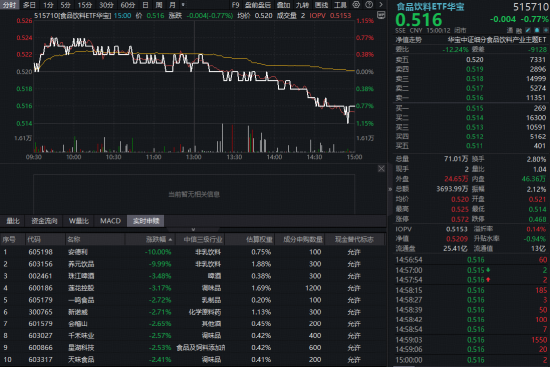Click the 14:59:03 trade tick row
This screenshot has width=550, height=367.
coord(471,340)
